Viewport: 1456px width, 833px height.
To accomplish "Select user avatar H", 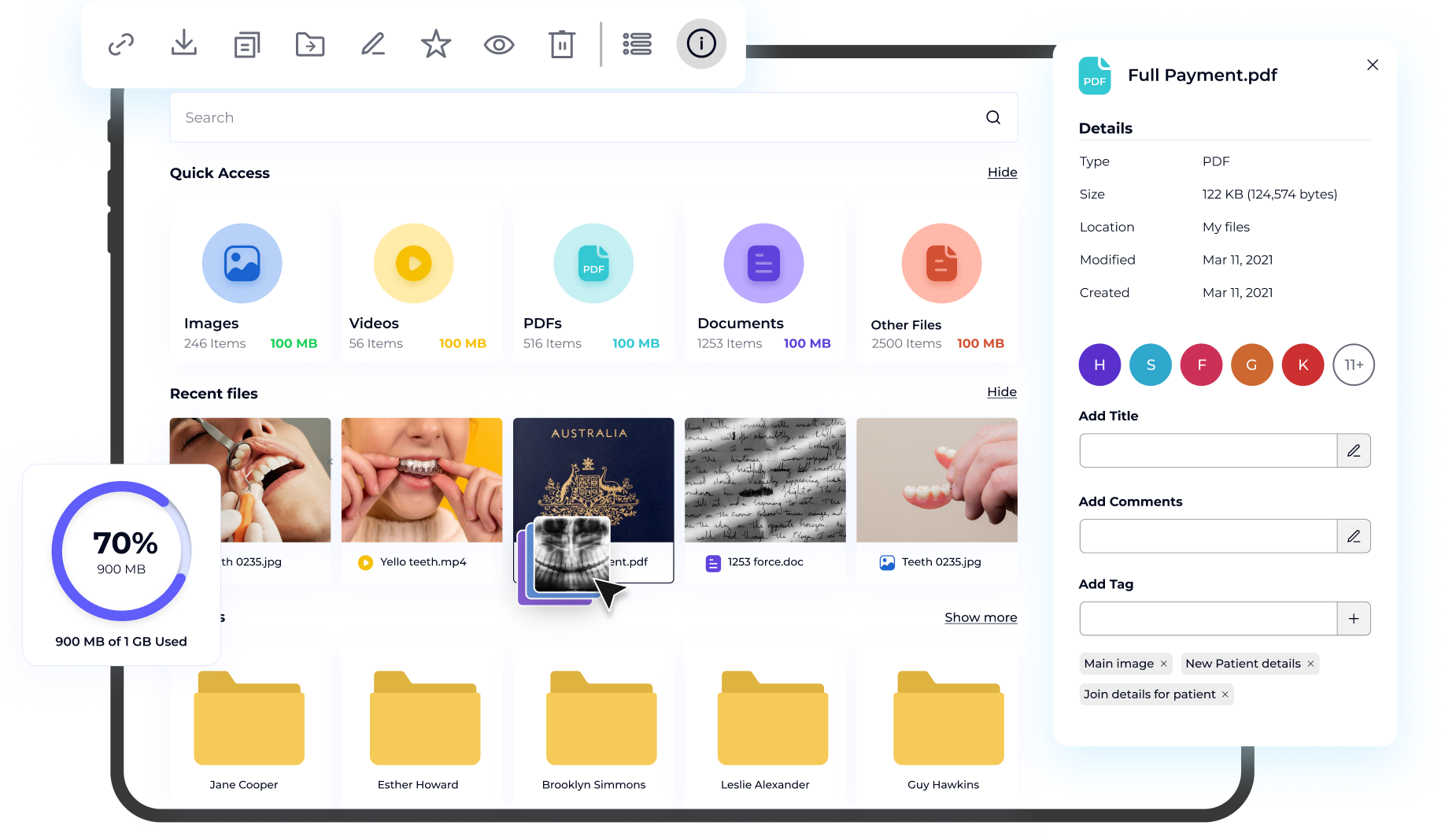I will (x=1099, y=365).
